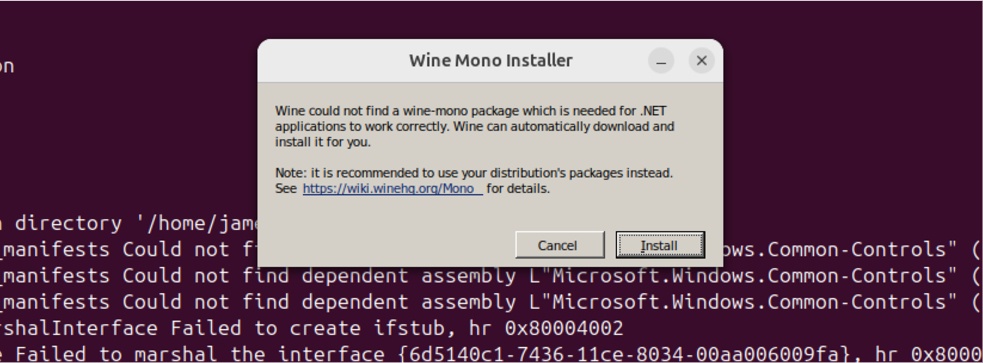Screen dimensions: 983x363
Task: Click the Wine Mono Installer title text
Action: point(491,61)
